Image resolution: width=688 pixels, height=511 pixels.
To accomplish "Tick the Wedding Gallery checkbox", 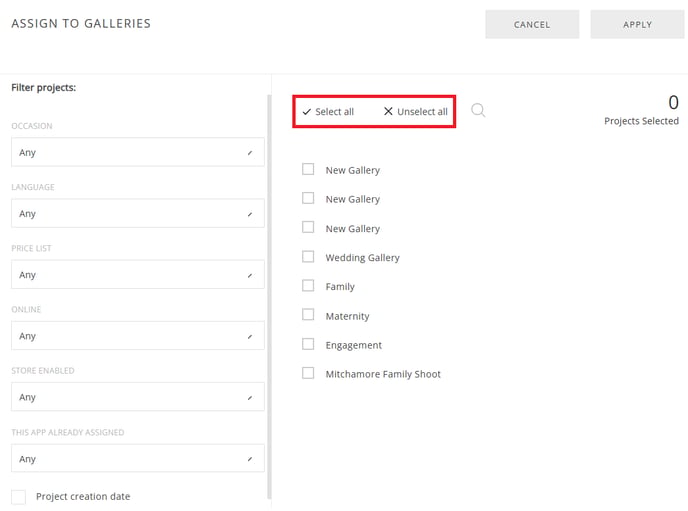I will pos(308,257).
